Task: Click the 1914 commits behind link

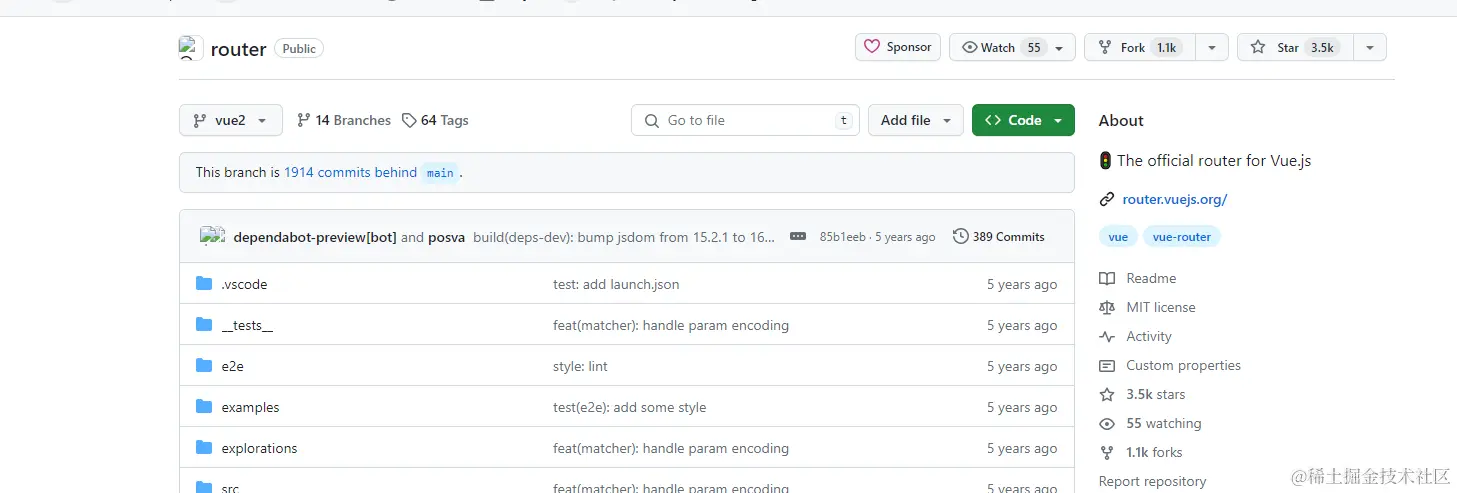Action: click(350, 172)
